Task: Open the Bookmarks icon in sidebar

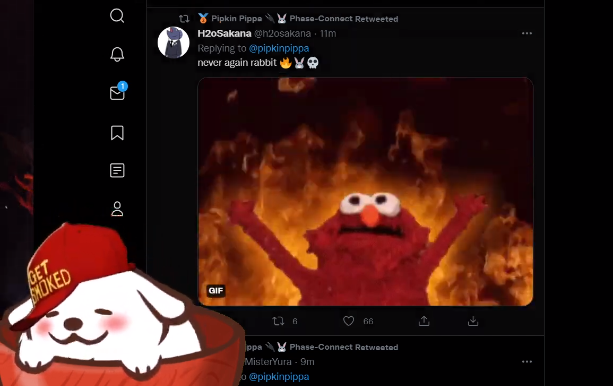Action: tap(117, 133)
